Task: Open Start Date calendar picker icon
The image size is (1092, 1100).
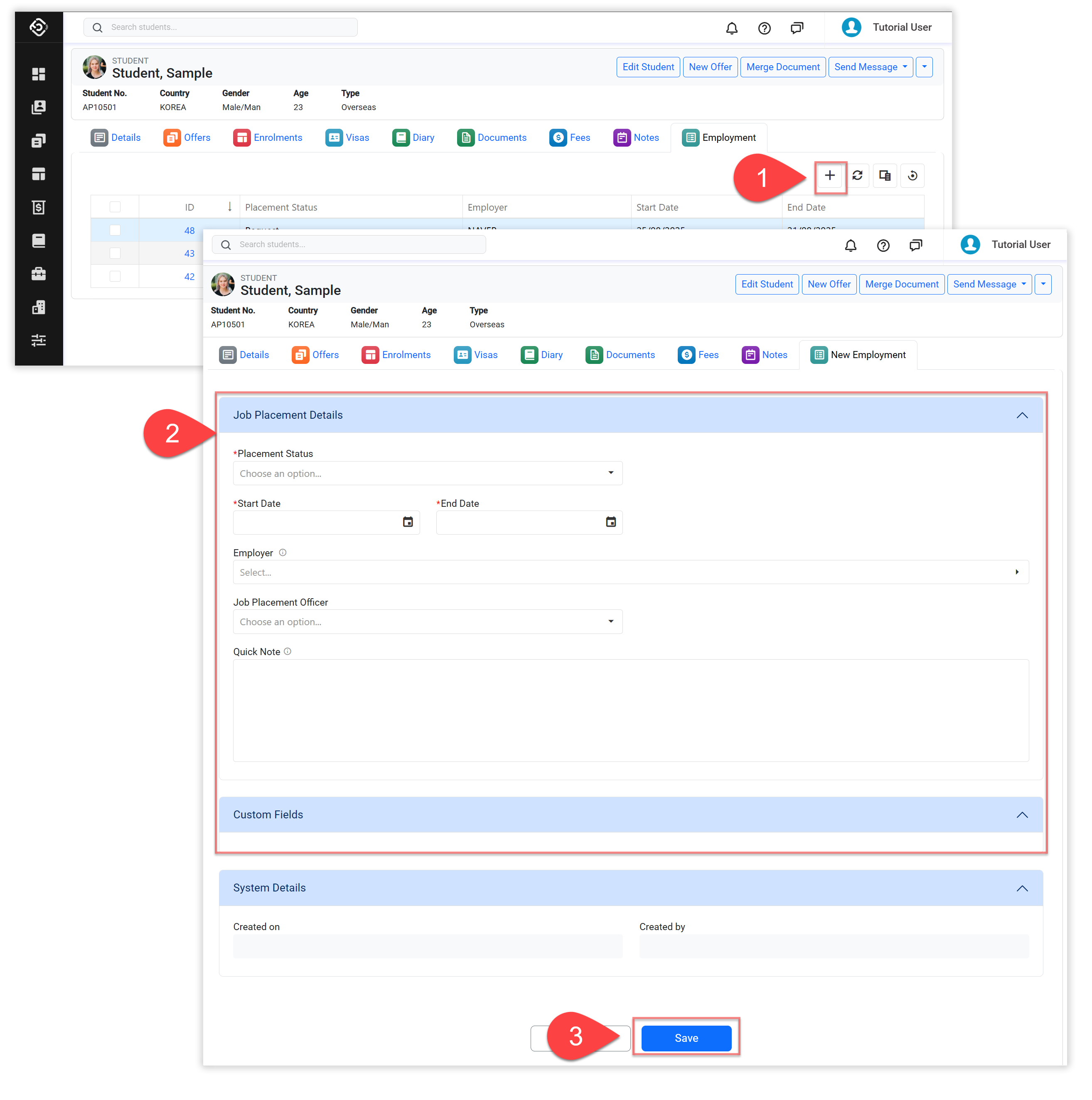Action: click(x=407, y=521)
